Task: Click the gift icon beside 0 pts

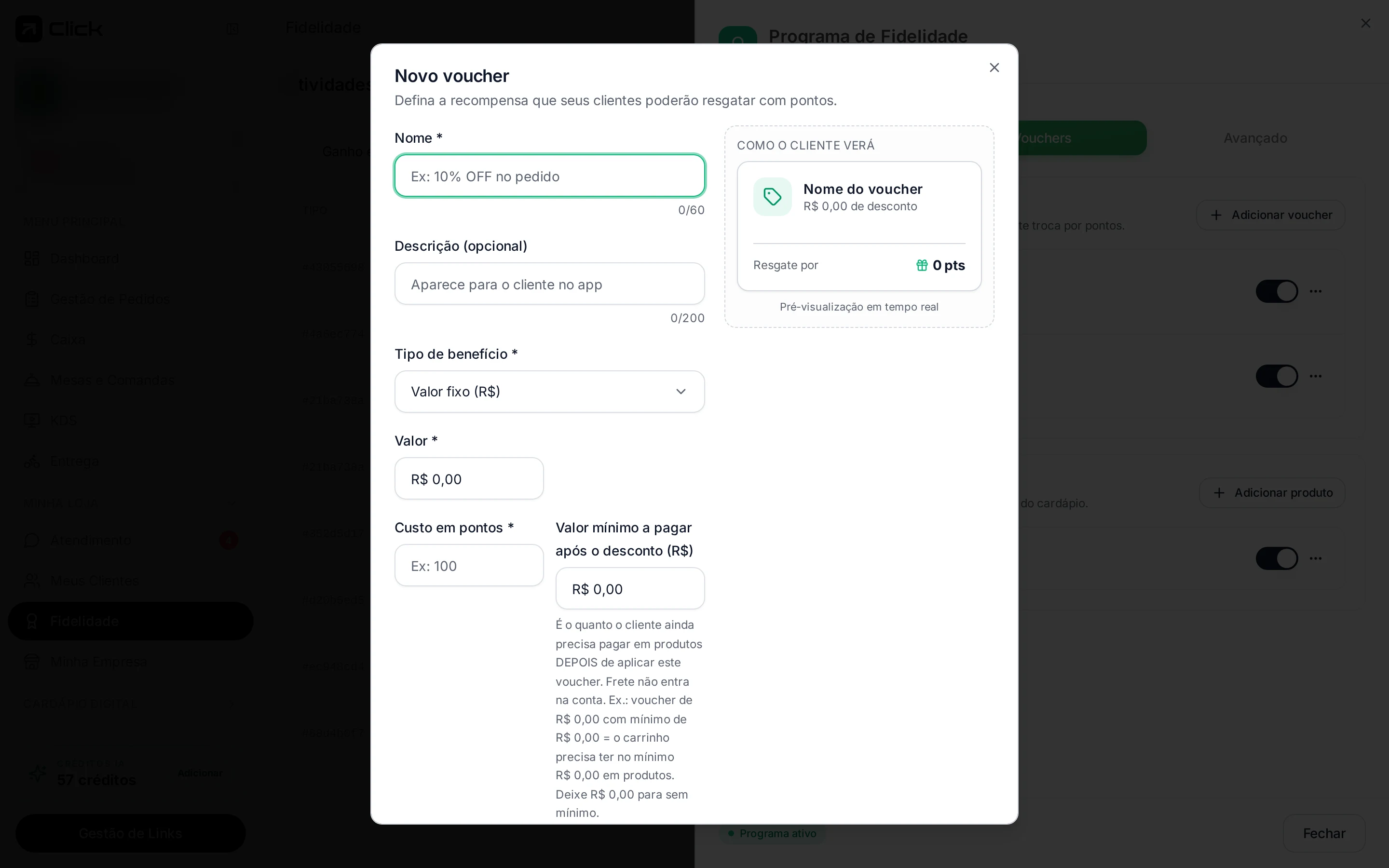Action: [922, 265]
